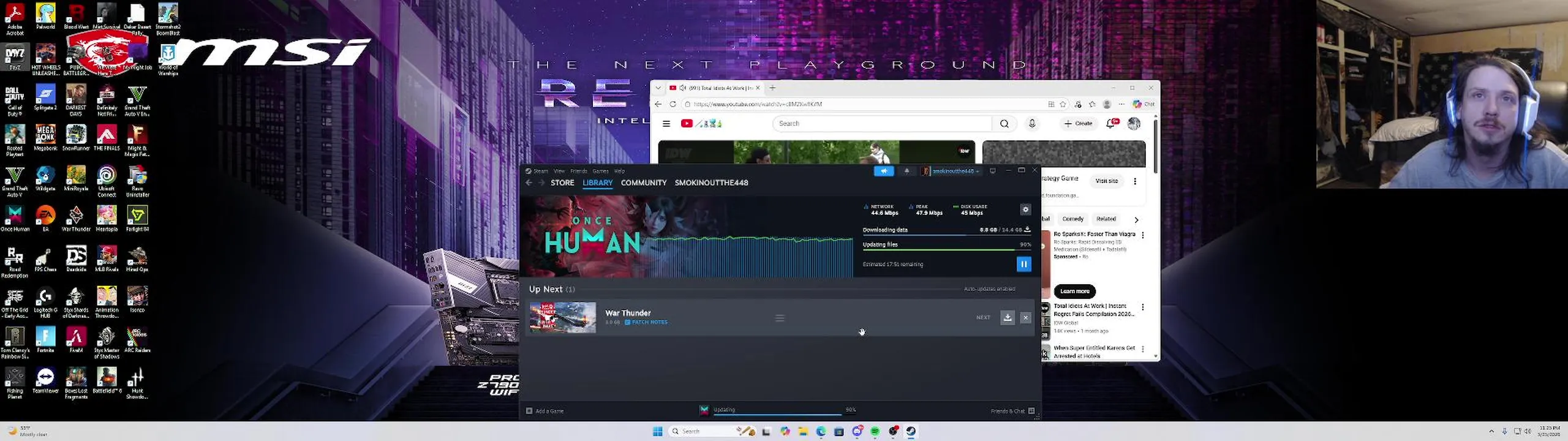Open the View menu in Steam
The width and height of the screenshot is (1568, 441).
coord(559,171)
